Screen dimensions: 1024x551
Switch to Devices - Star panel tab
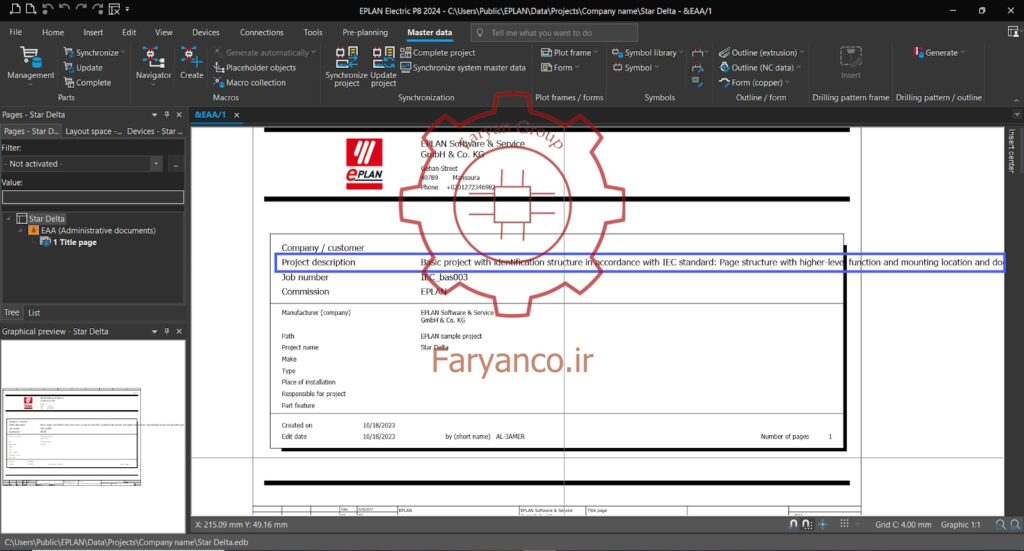(x=154, y=131)
